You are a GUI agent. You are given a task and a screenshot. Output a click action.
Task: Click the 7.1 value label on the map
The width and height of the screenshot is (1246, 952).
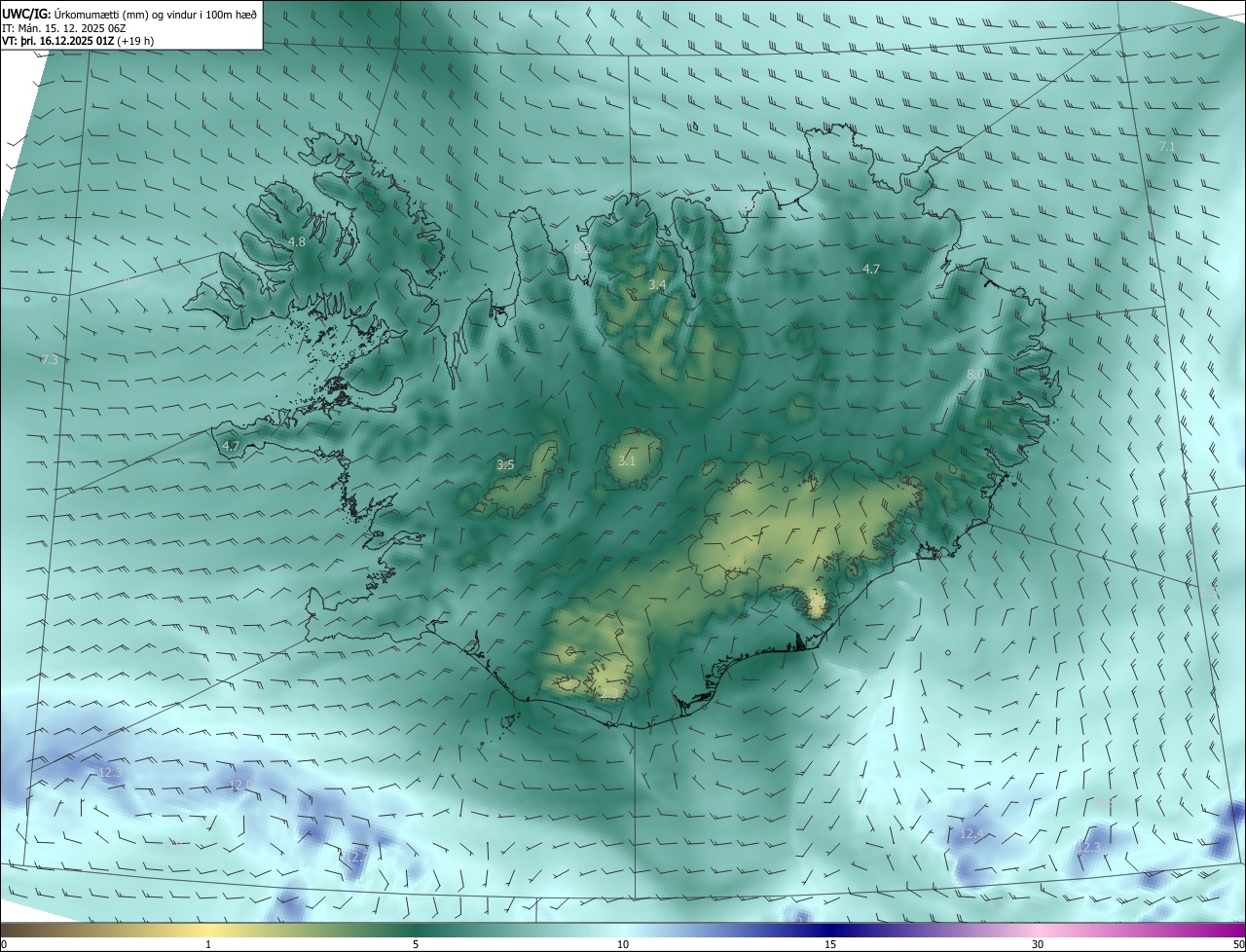(1167, 146)
